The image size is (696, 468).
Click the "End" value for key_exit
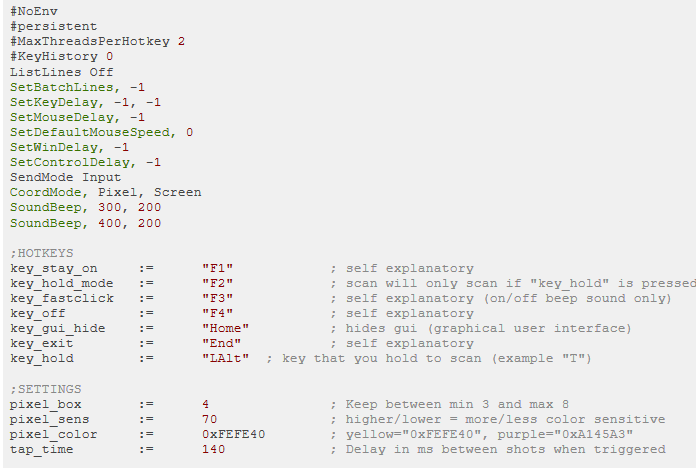221,343
